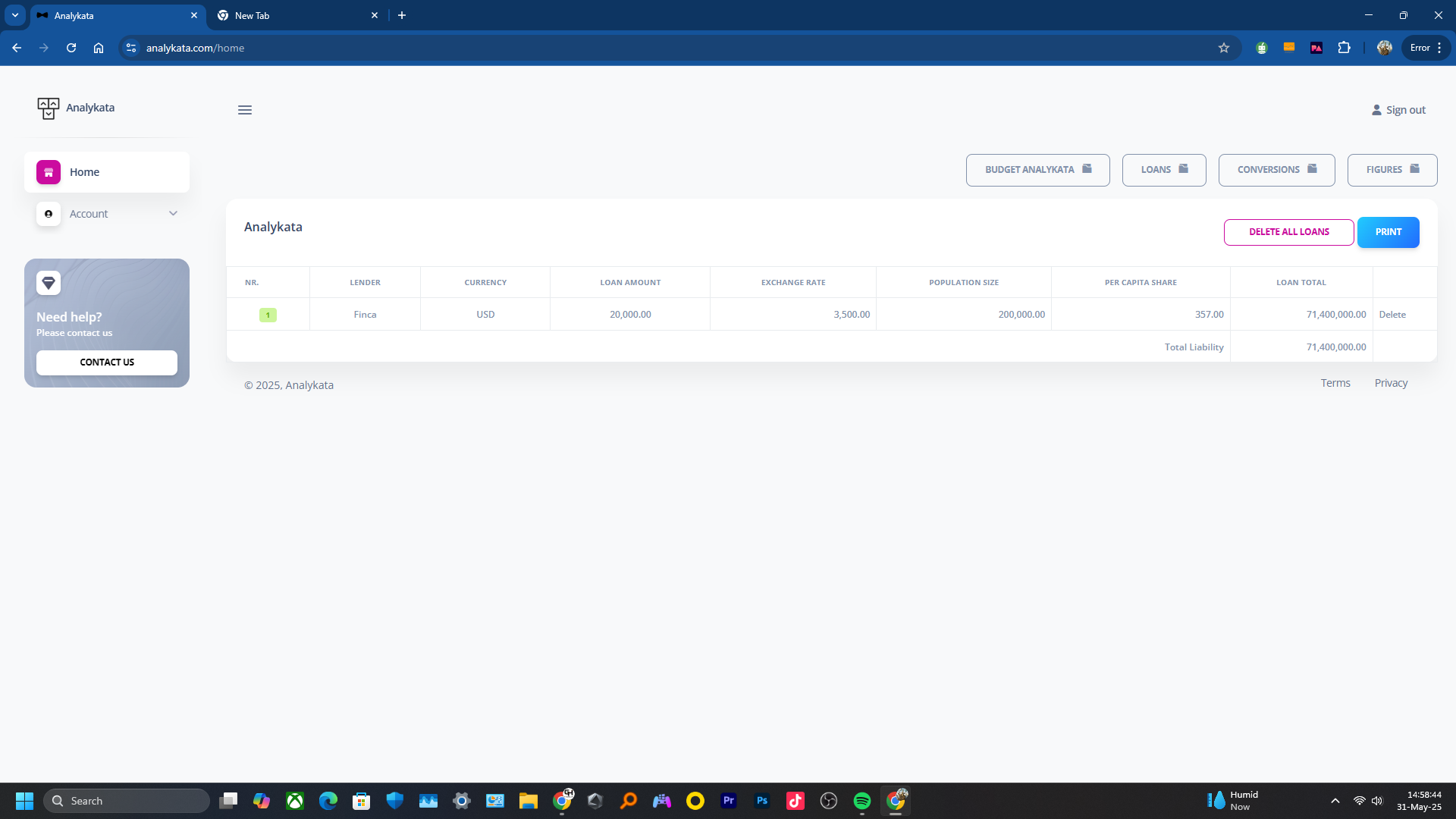This screenshot has height=819, width=1456.
Task: Click the diamond icon in help card
Action: [x=49, y=283]
